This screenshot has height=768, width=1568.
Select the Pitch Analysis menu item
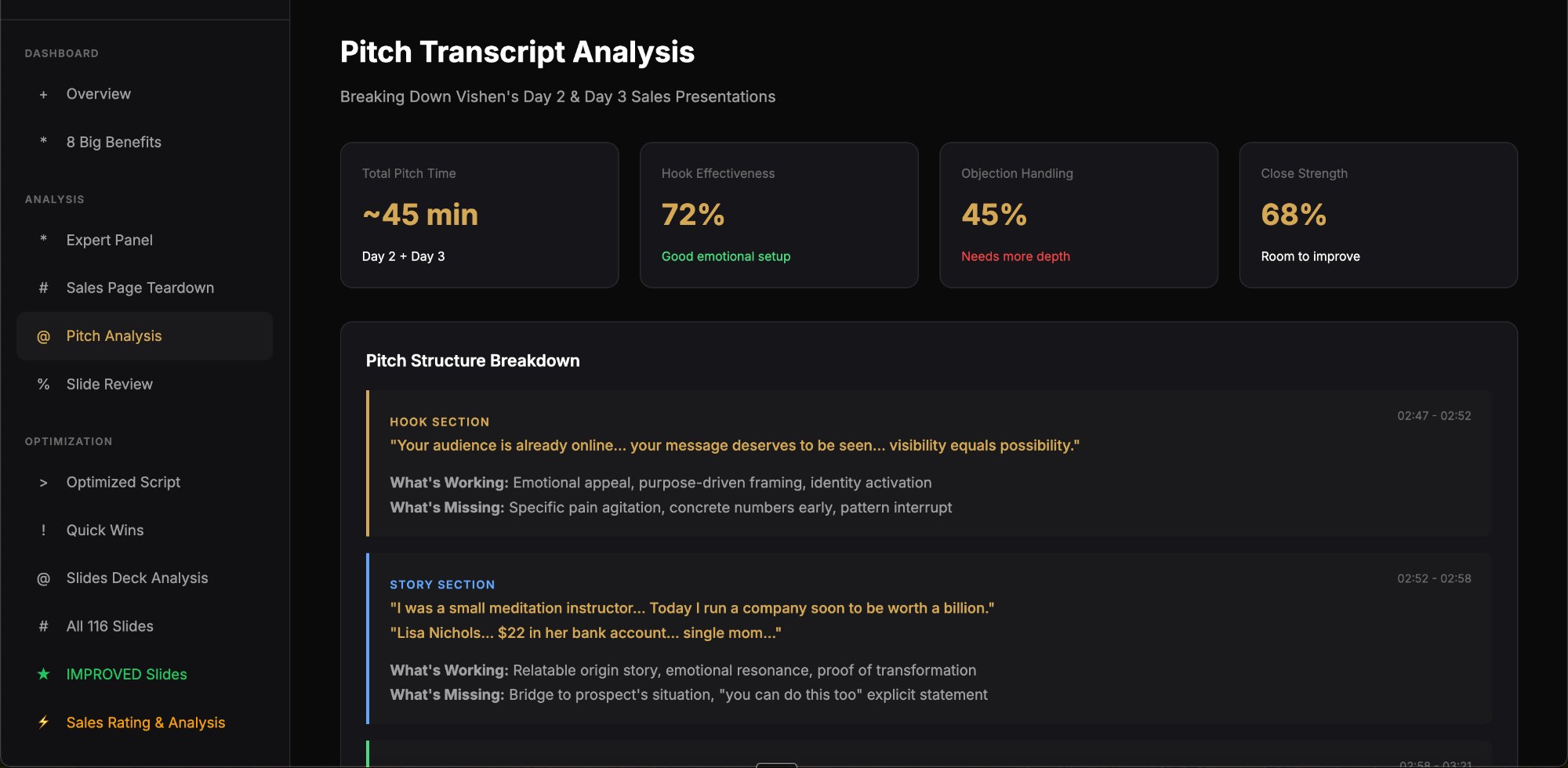[144, 336]
